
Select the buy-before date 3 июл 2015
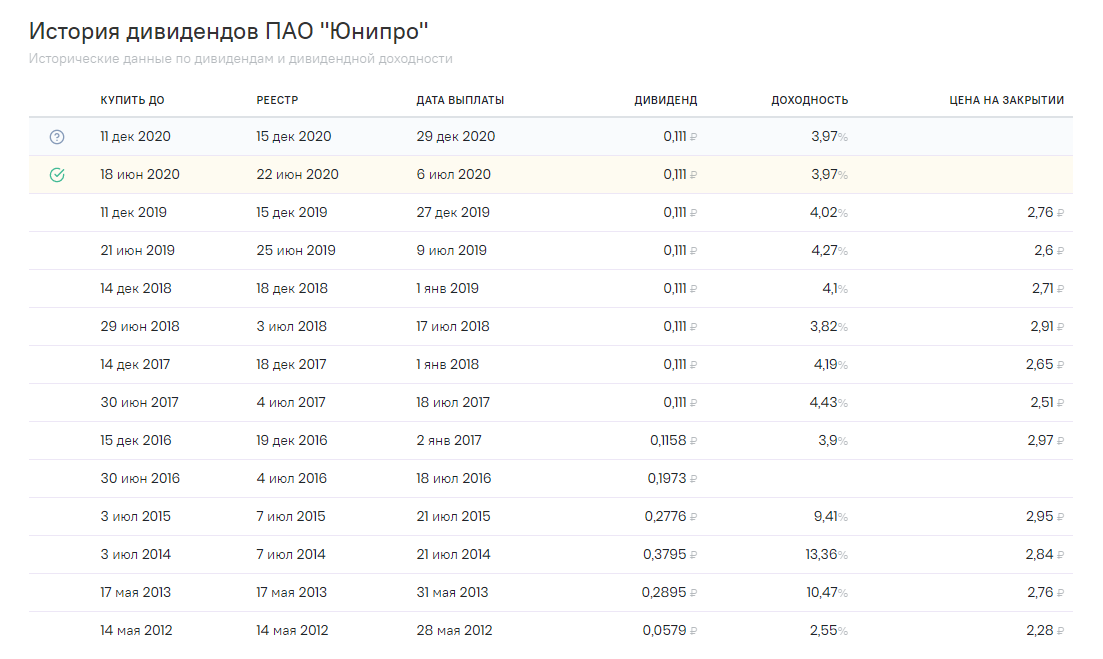tap(135, 516)
